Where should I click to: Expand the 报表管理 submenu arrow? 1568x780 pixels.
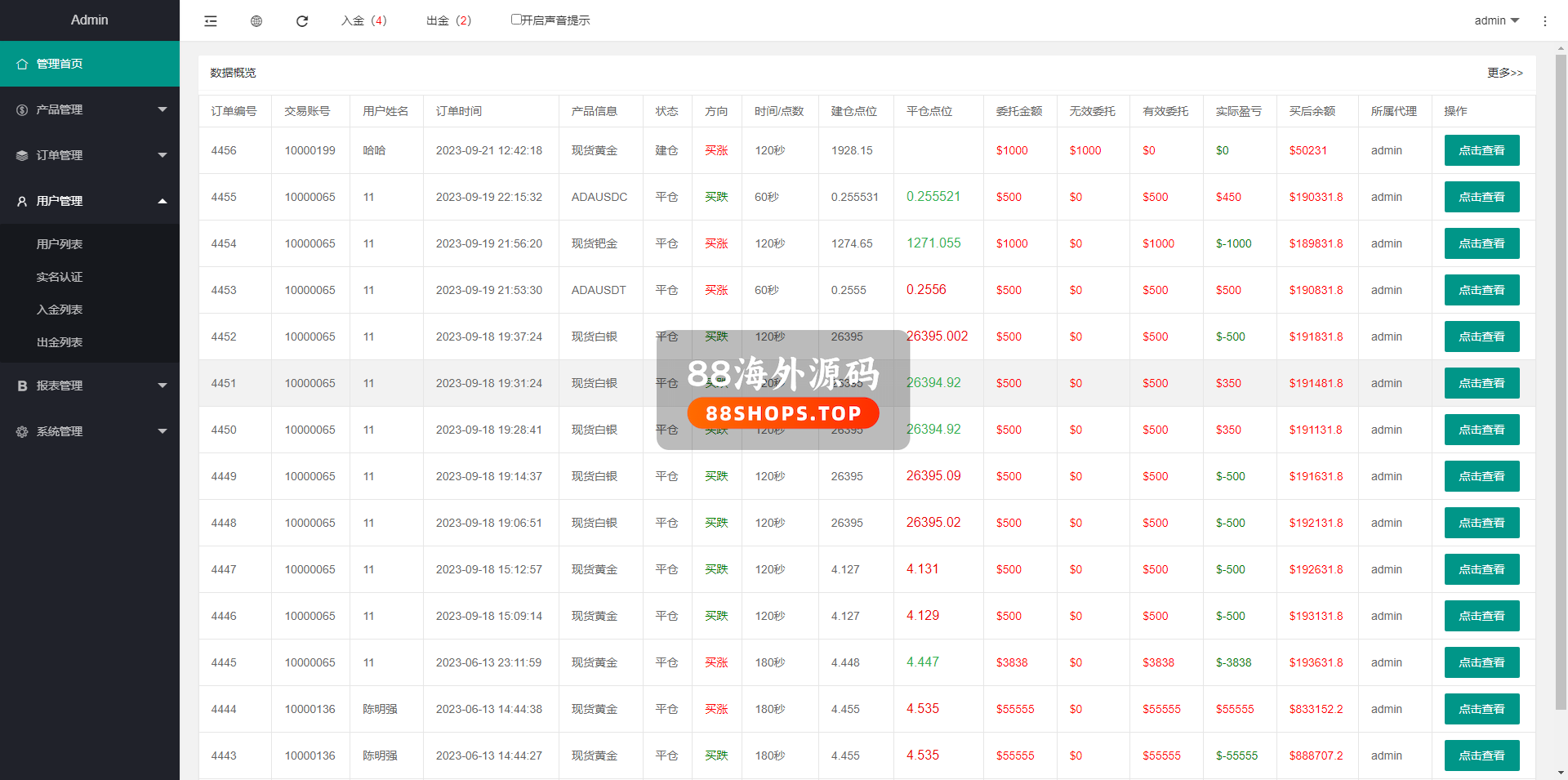point(162,386)
